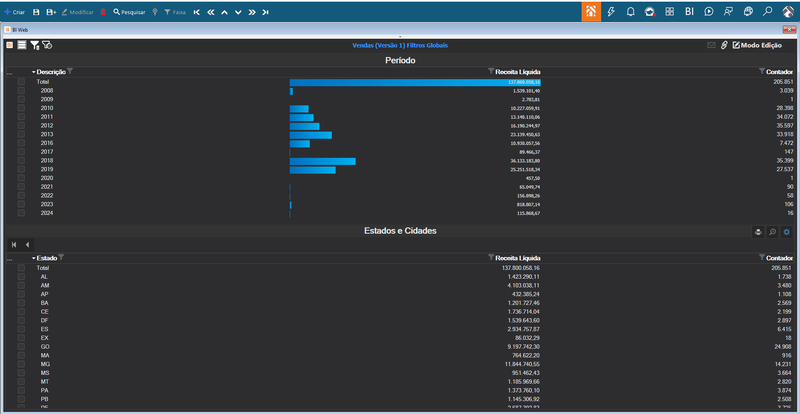Click the magnifier icon in top right bar
Image resolution: width=800 pixels, height=414 pixels.
click(767, 11)
